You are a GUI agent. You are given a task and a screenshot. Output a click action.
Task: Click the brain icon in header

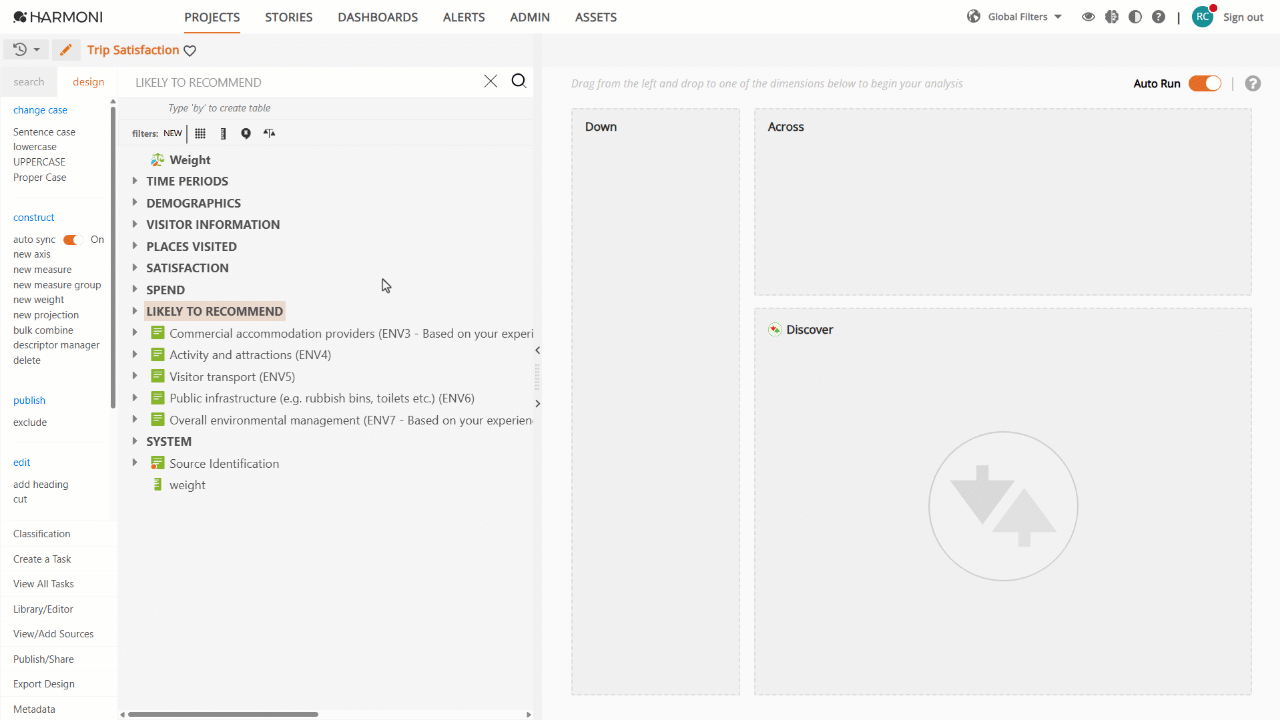point(1111,17)
